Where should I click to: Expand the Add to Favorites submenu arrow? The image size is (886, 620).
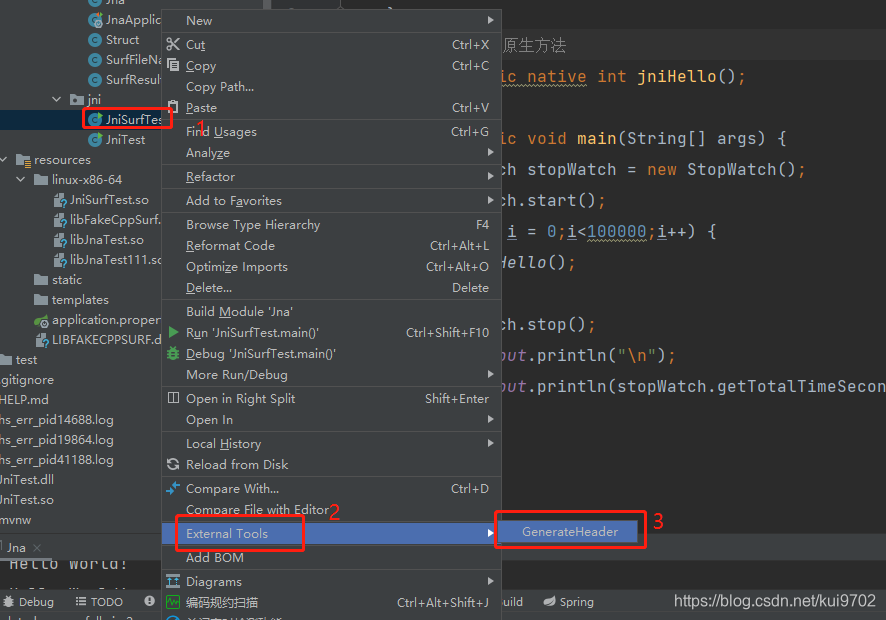[490, 200]
